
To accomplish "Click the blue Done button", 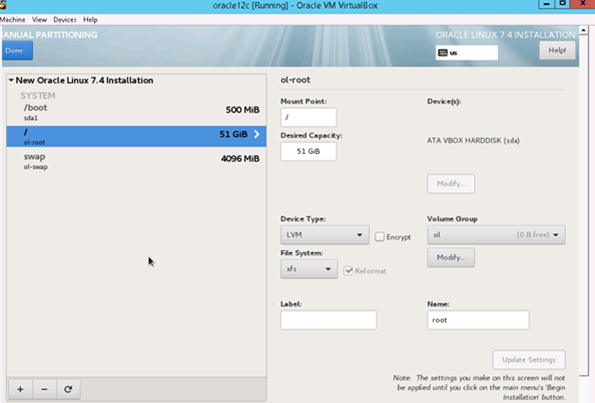I will click(x=17, y=50).
